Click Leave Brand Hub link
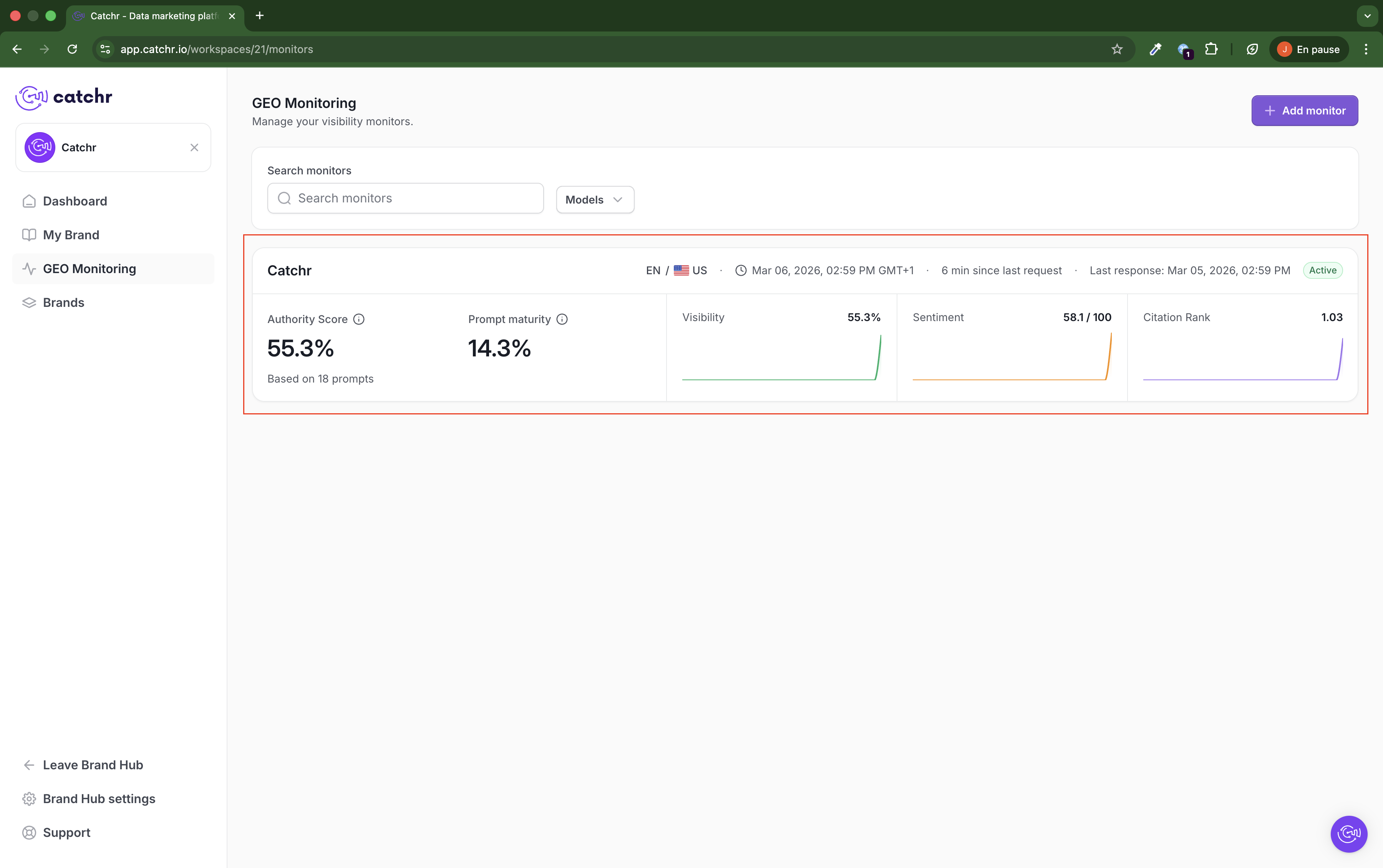The image size is (1383, 868). [93, 765]
